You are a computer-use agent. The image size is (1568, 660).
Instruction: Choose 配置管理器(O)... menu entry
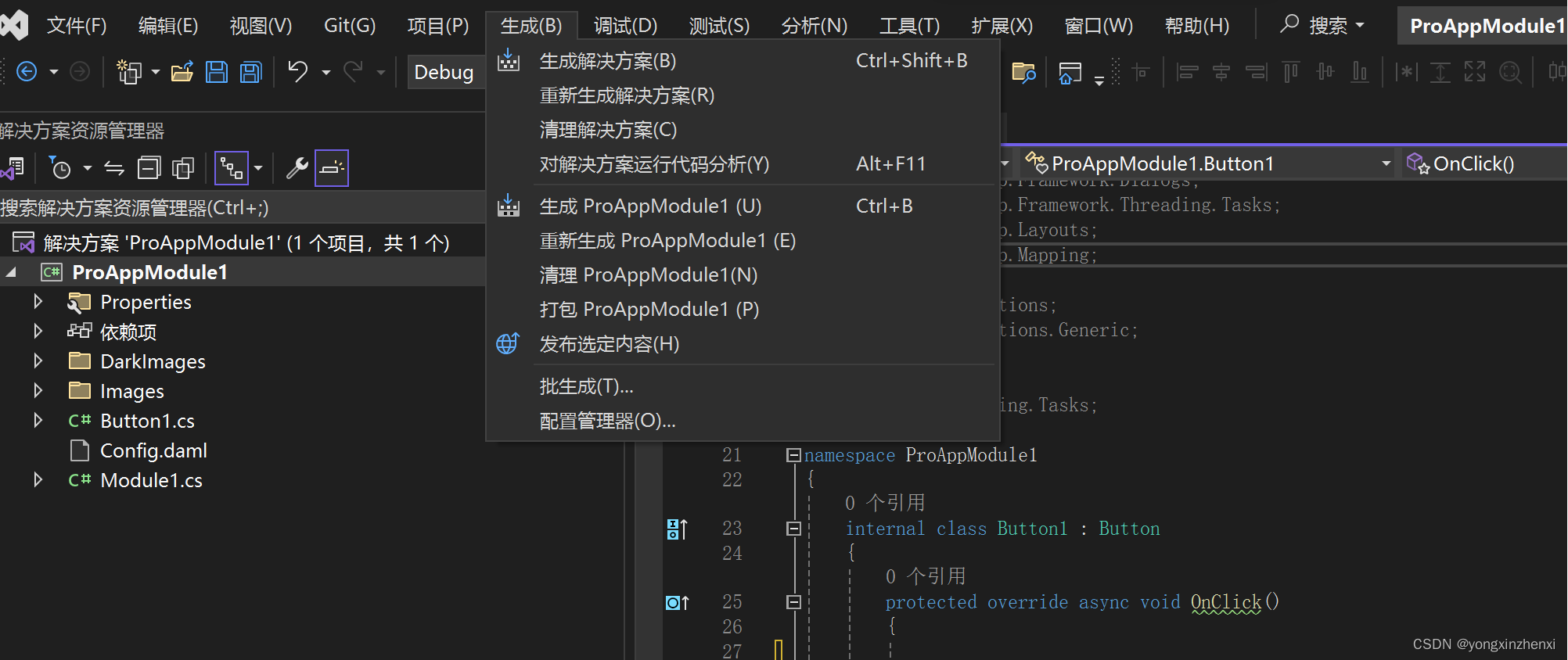click(x=743, y=421)
